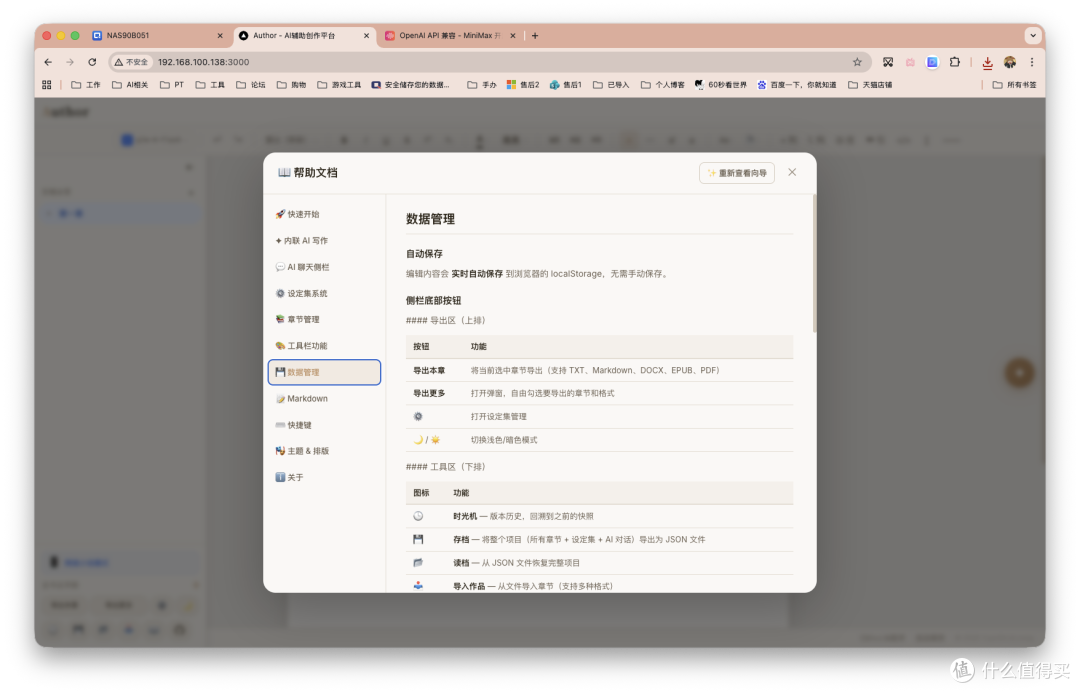This screenshot has height=693, width=1080.
Task: Open Chrome three-dot menu
Action: pyautogui.click(x=1032, y=62)
